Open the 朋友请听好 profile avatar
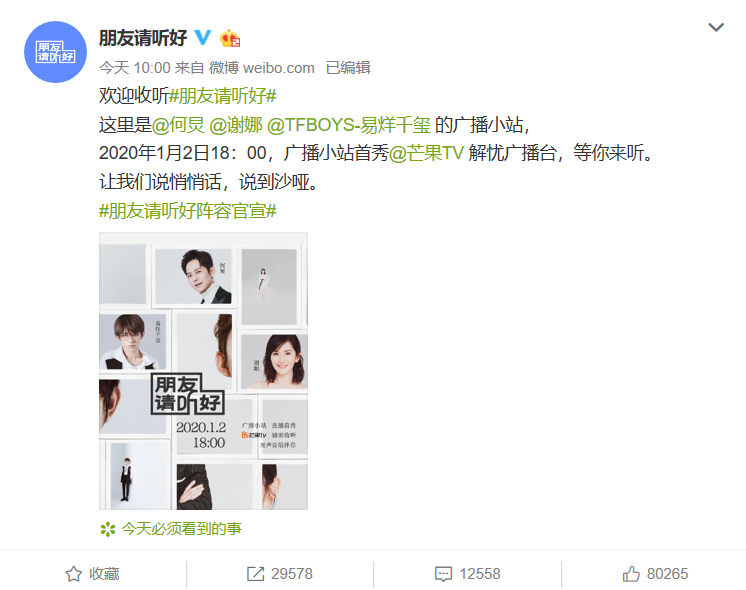This screenshot has width=746, height=590. (55, 52)
